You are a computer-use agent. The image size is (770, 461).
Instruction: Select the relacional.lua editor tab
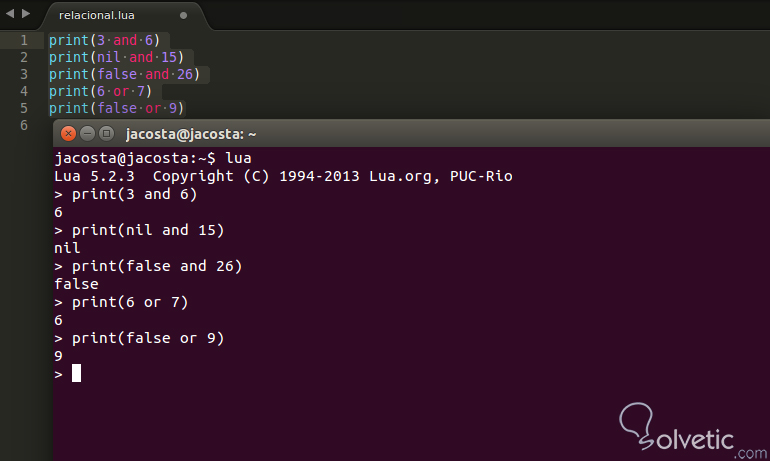tap(97, 16)
